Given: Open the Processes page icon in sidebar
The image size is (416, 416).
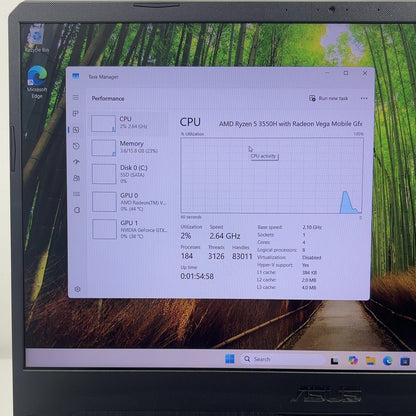Looking at the screenshot, I should point(76,114).
